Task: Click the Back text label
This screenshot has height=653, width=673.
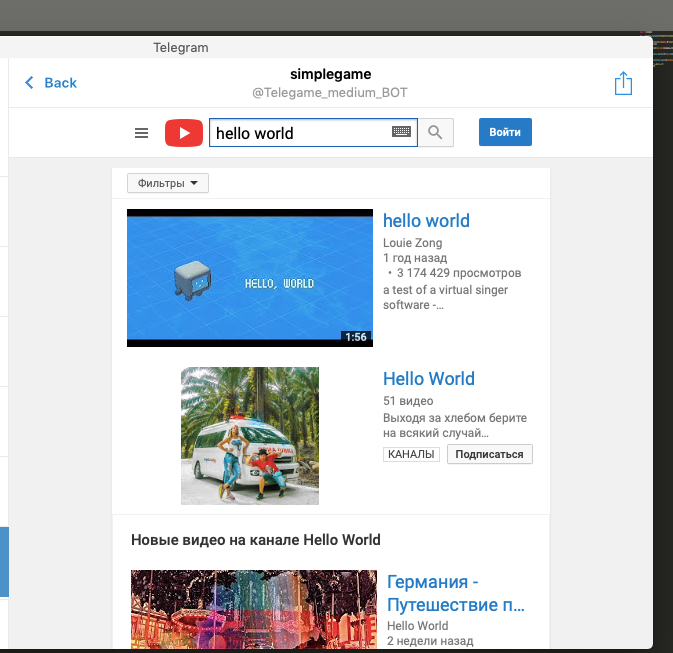Action: click(61, 82)
